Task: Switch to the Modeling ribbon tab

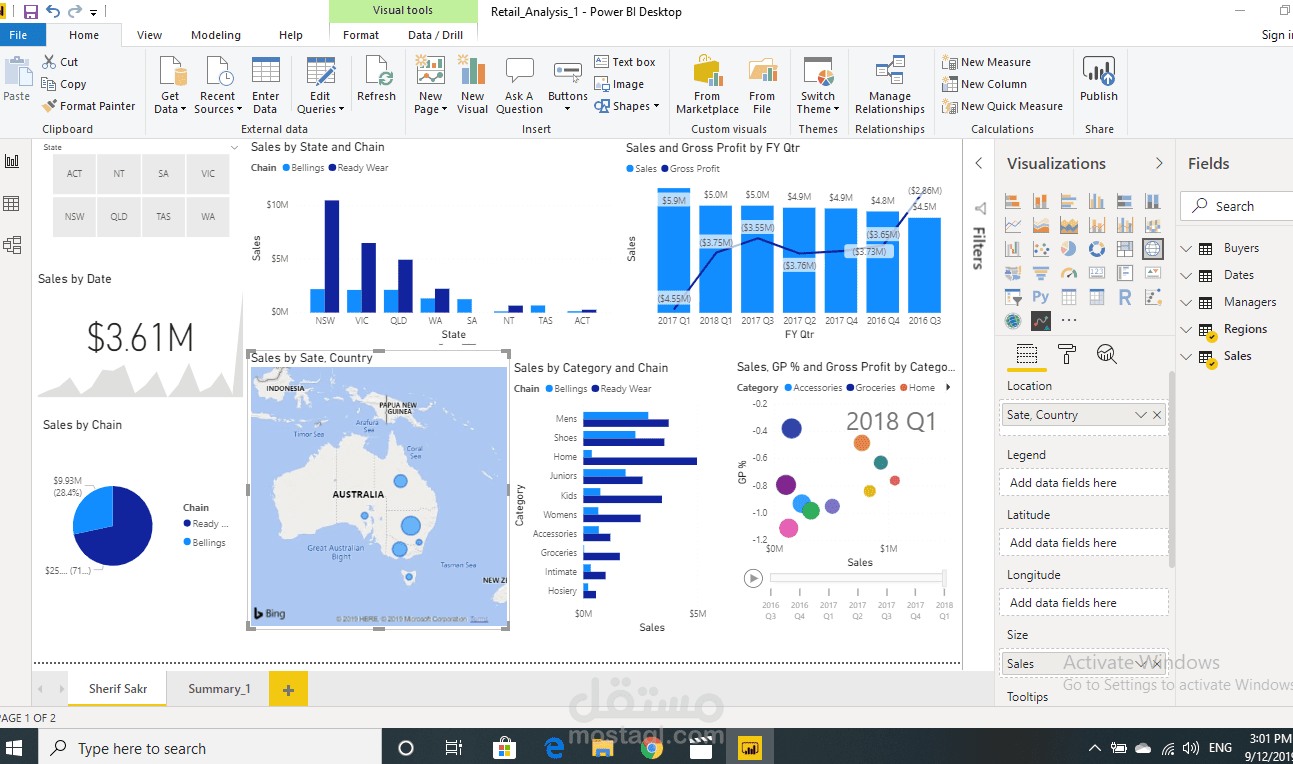Action: [216, 35]
